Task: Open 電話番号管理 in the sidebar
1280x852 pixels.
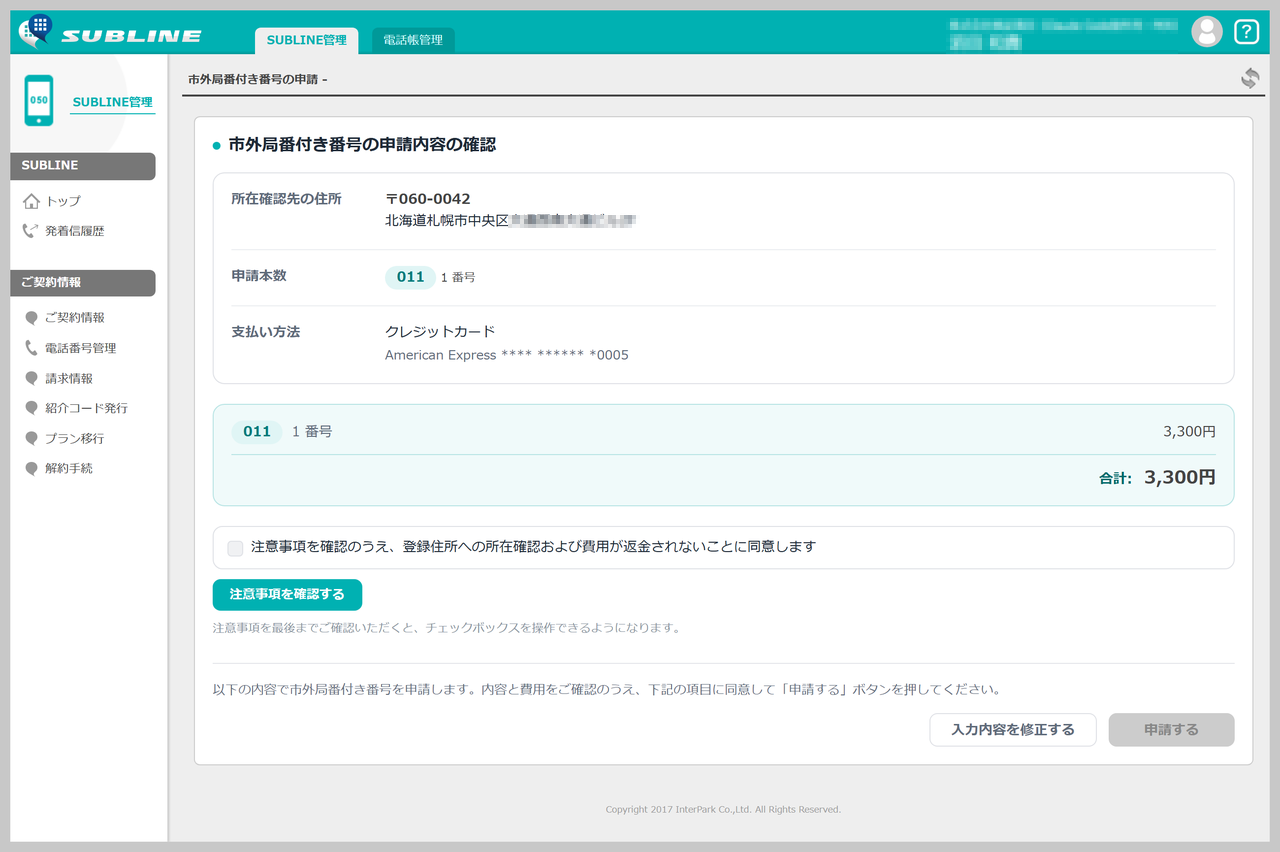Action: (x=81, y=348)
